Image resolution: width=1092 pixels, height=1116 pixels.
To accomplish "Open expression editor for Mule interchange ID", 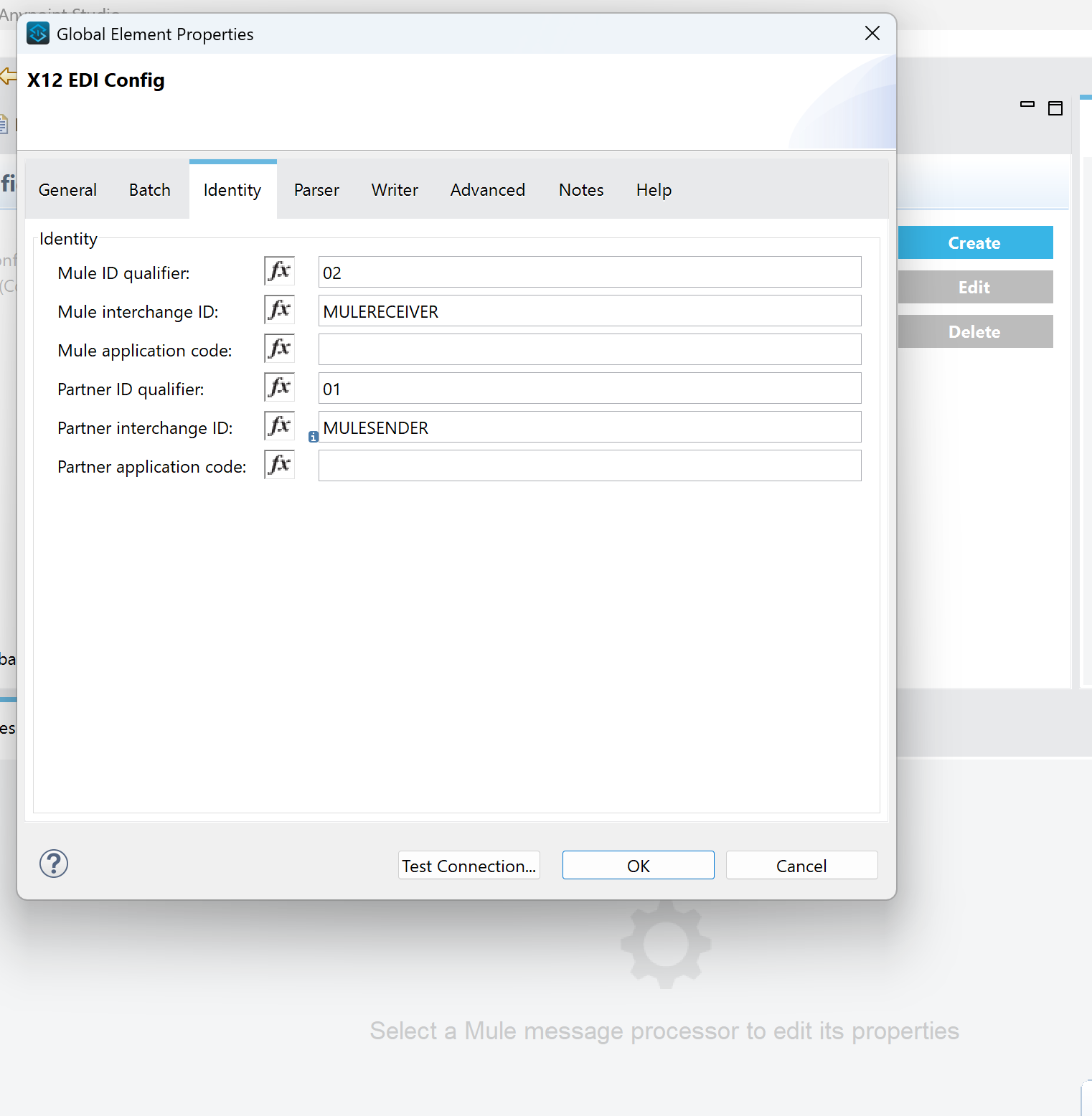I will 279,310.
